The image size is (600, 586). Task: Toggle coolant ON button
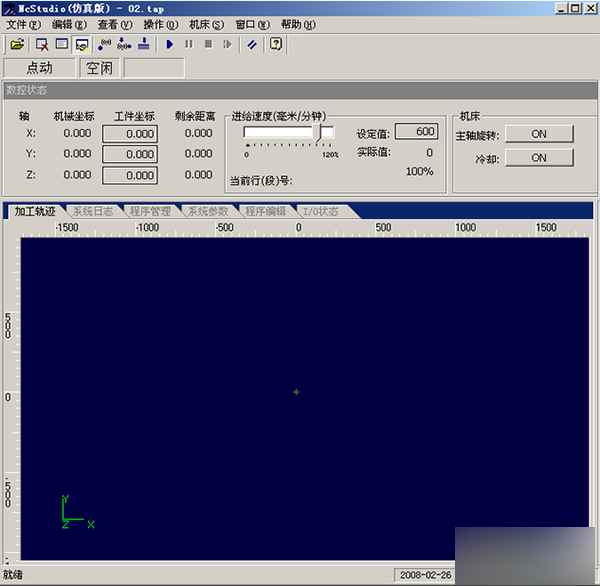click(539, 158)
